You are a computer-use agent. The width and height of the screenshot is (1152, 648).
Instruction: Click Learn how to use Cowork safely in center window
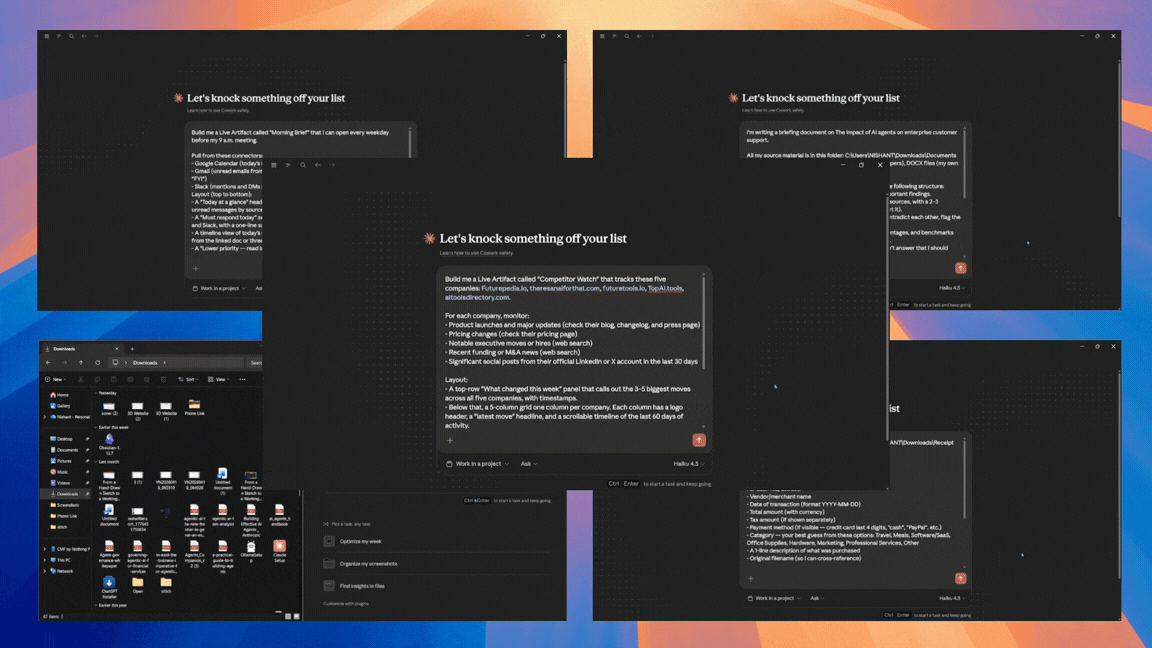pos(476,253)
